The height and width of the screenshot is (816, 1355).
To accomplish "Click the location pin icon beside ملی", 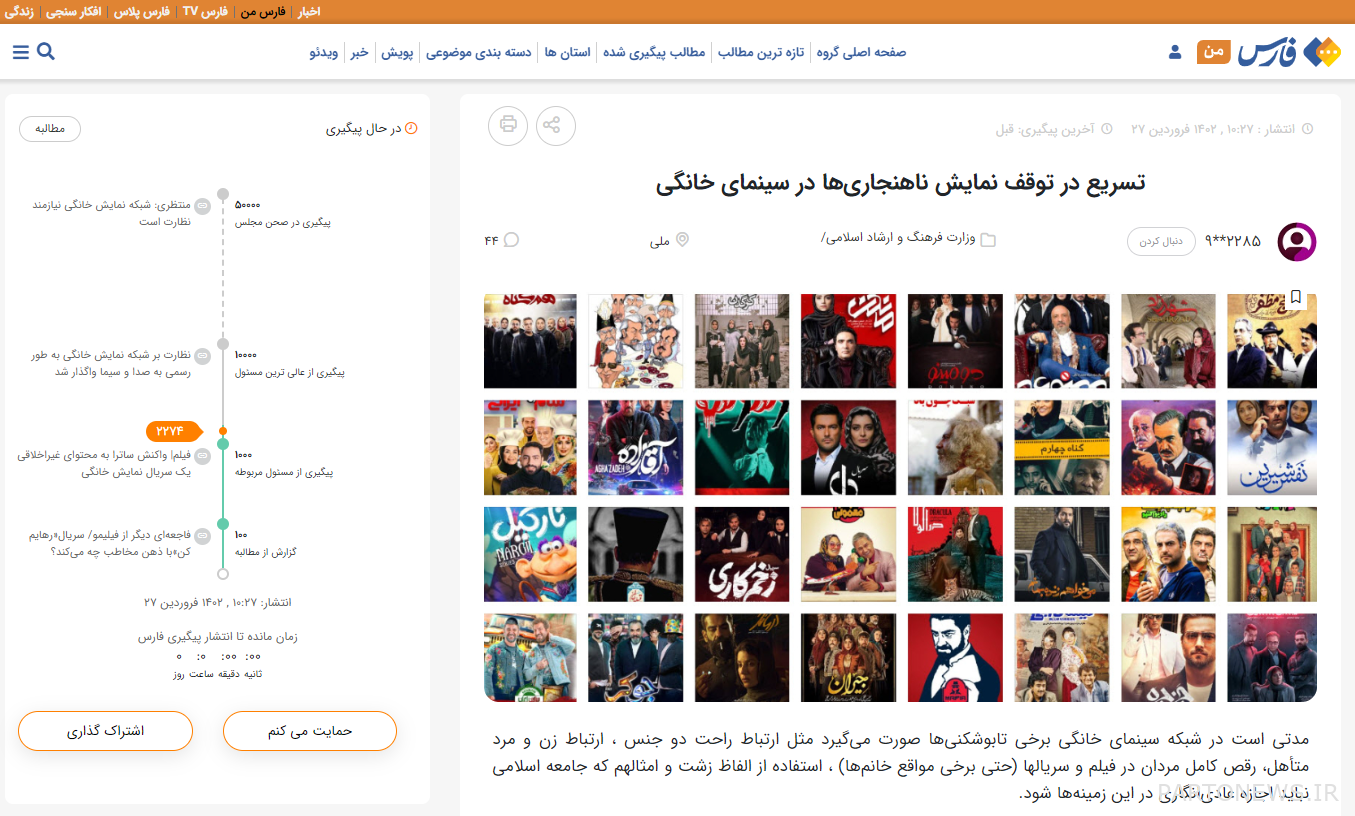I will click(683, 240).
